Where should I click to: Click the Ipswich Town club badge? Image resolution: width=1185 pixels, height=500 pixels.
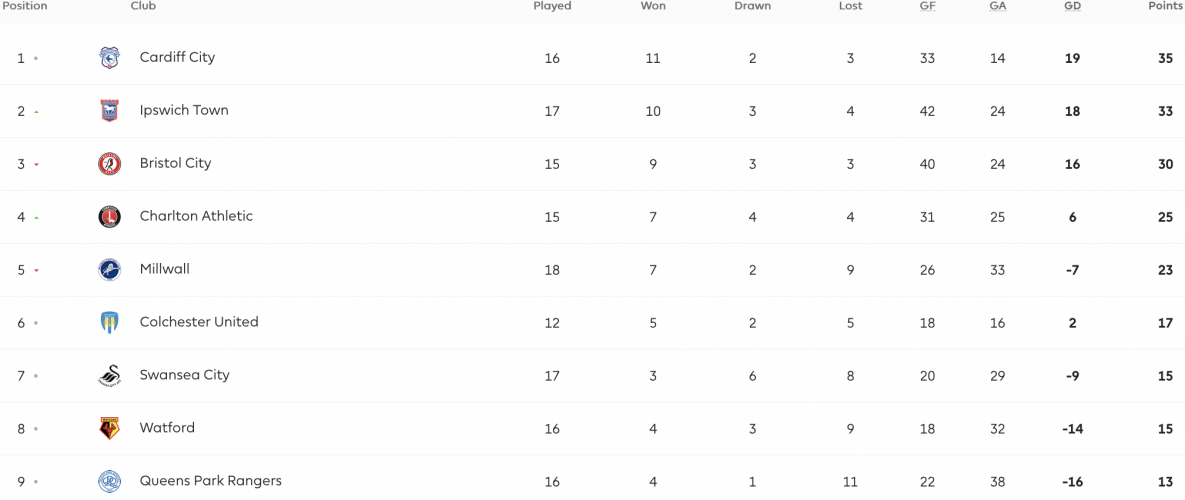point(110,110)
